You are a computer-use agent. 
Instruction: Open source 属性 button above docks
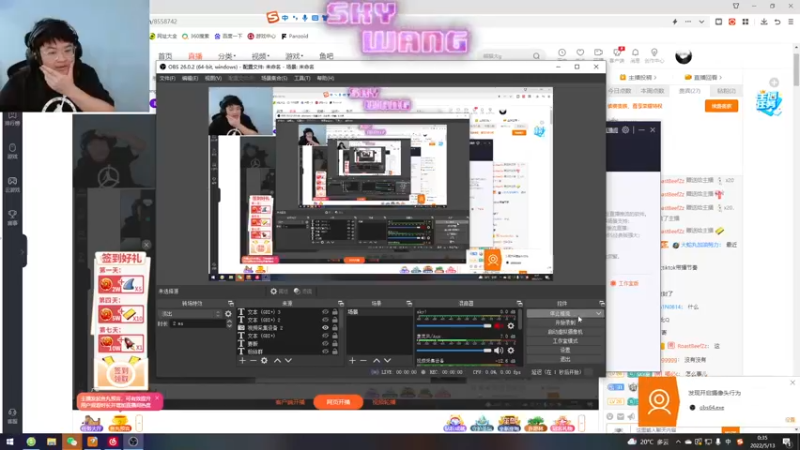tap(279, 291)
